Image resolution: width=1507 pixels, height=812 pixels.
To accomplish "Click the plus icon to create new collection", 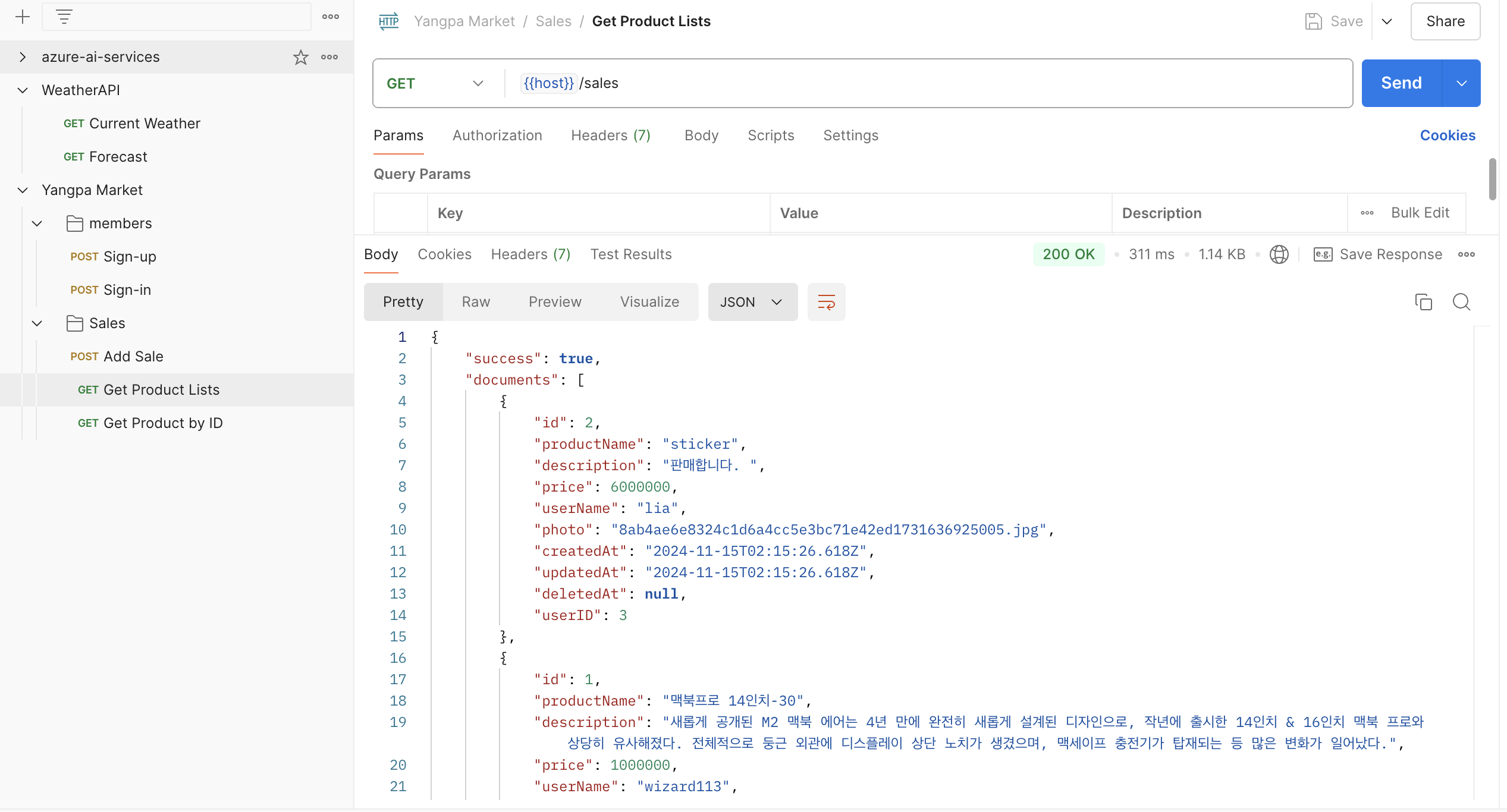I will pos(23,17).
